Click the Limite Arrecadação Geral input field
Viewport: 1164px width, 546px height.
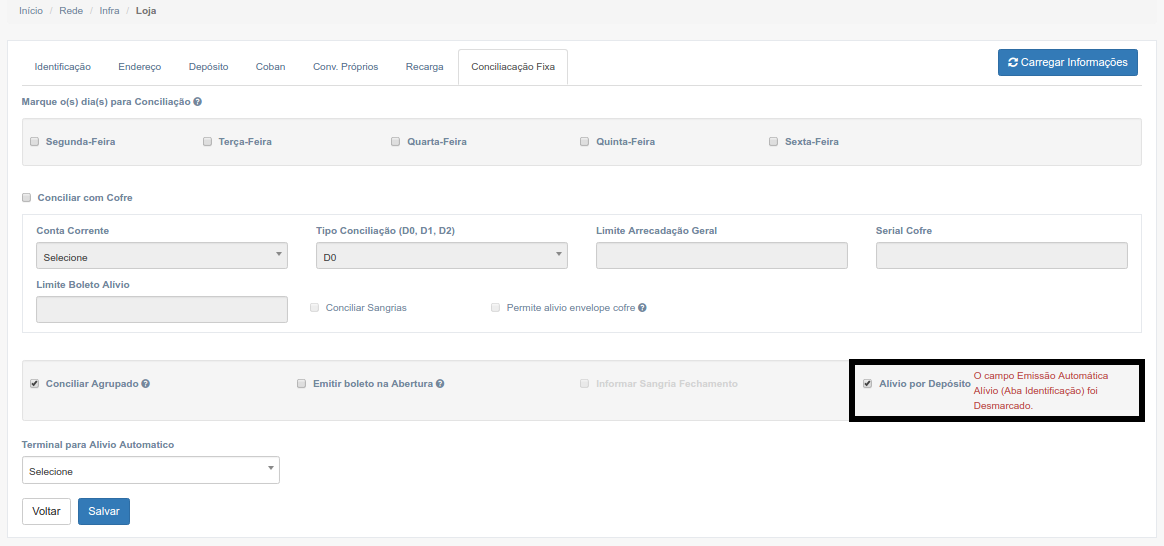(x=721, y=257)
